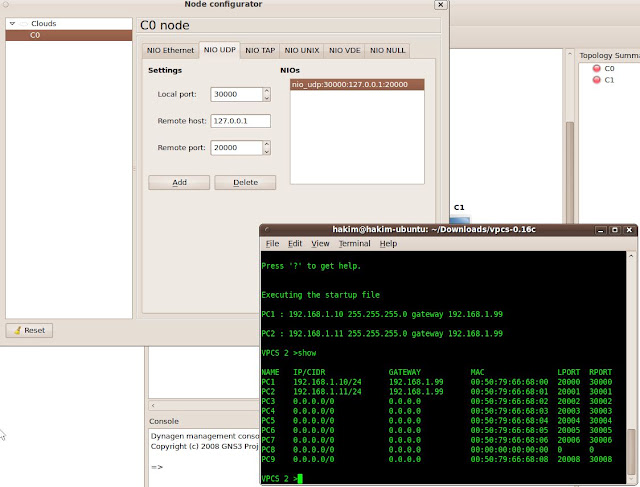The width and height of the screenshot is (640, 487).
Task: Click the Dynagen console prompt =>
Action: pyautogui.click(x=157, y=467)
